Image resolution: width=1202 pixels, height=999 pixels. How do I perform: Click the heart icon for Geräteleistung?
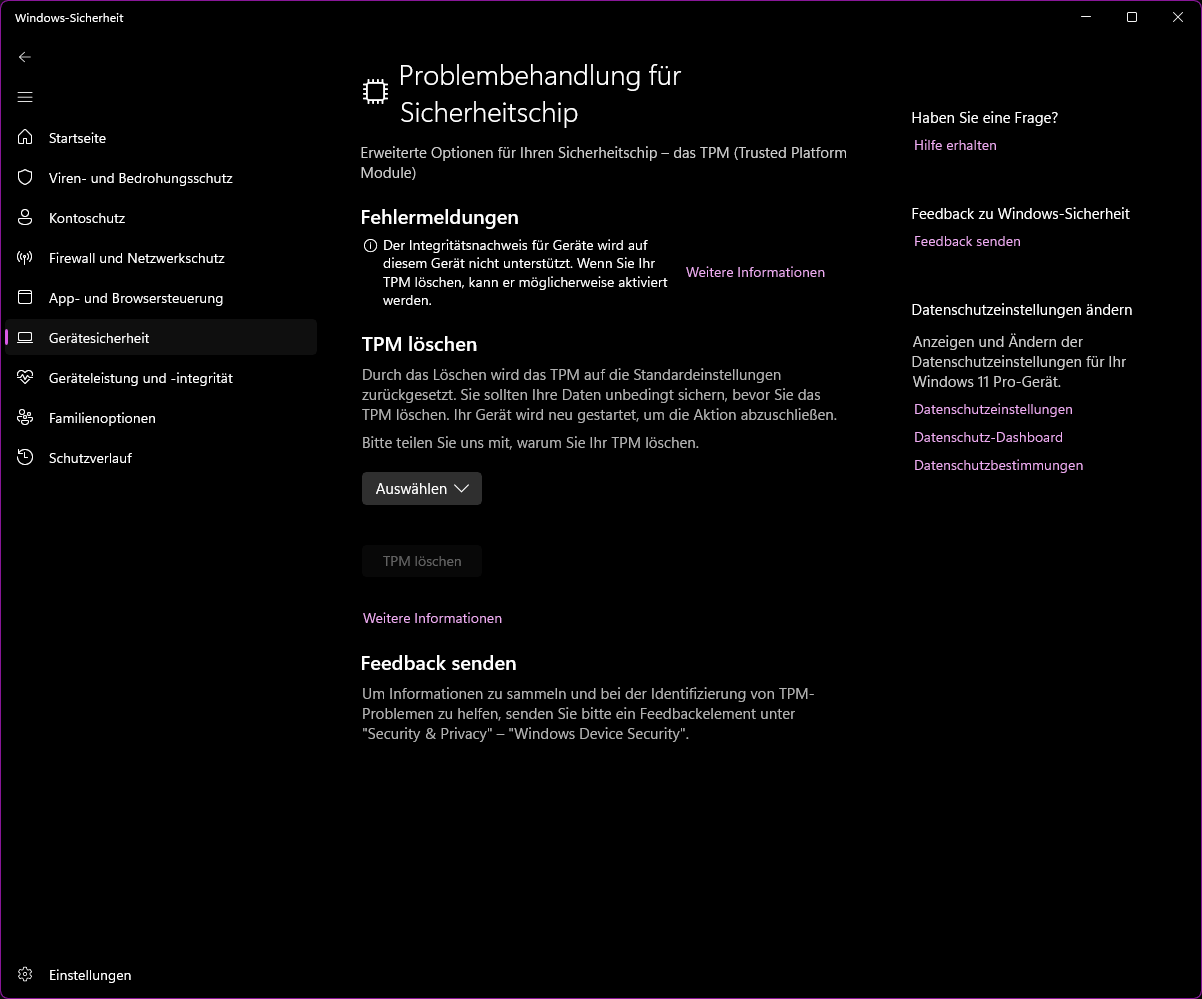coord(26,377)
